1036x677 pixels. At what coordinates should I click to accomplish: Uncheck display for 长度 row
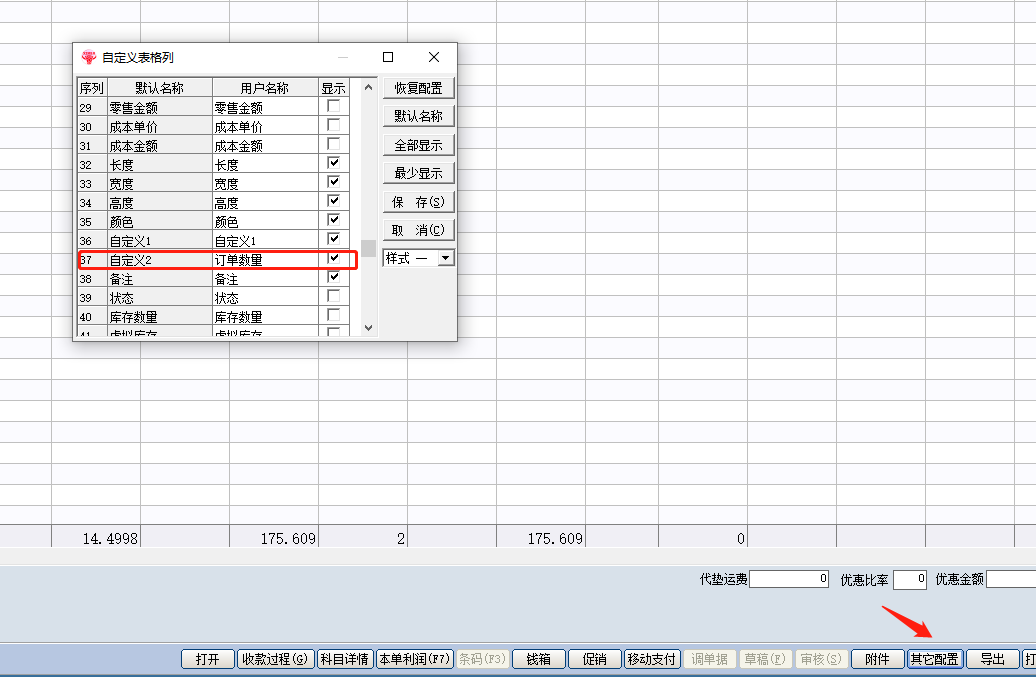pyautogui.click(x=334, y=162)
